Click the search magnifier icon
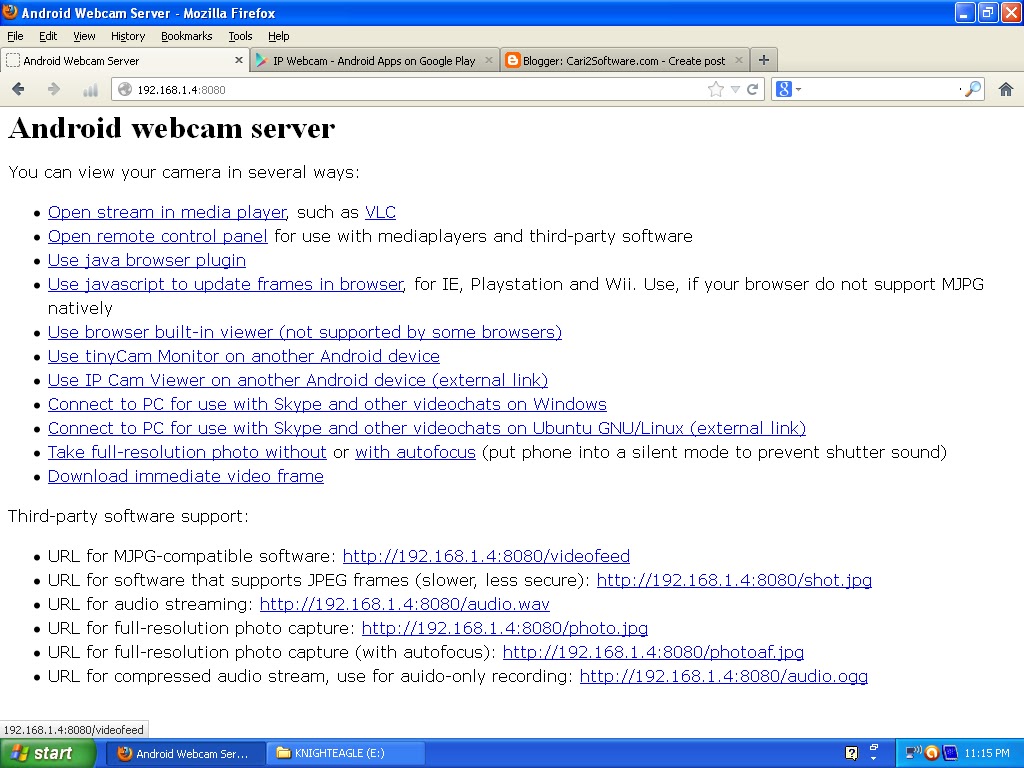The image size is (1024, 768). tap(973, 89)
